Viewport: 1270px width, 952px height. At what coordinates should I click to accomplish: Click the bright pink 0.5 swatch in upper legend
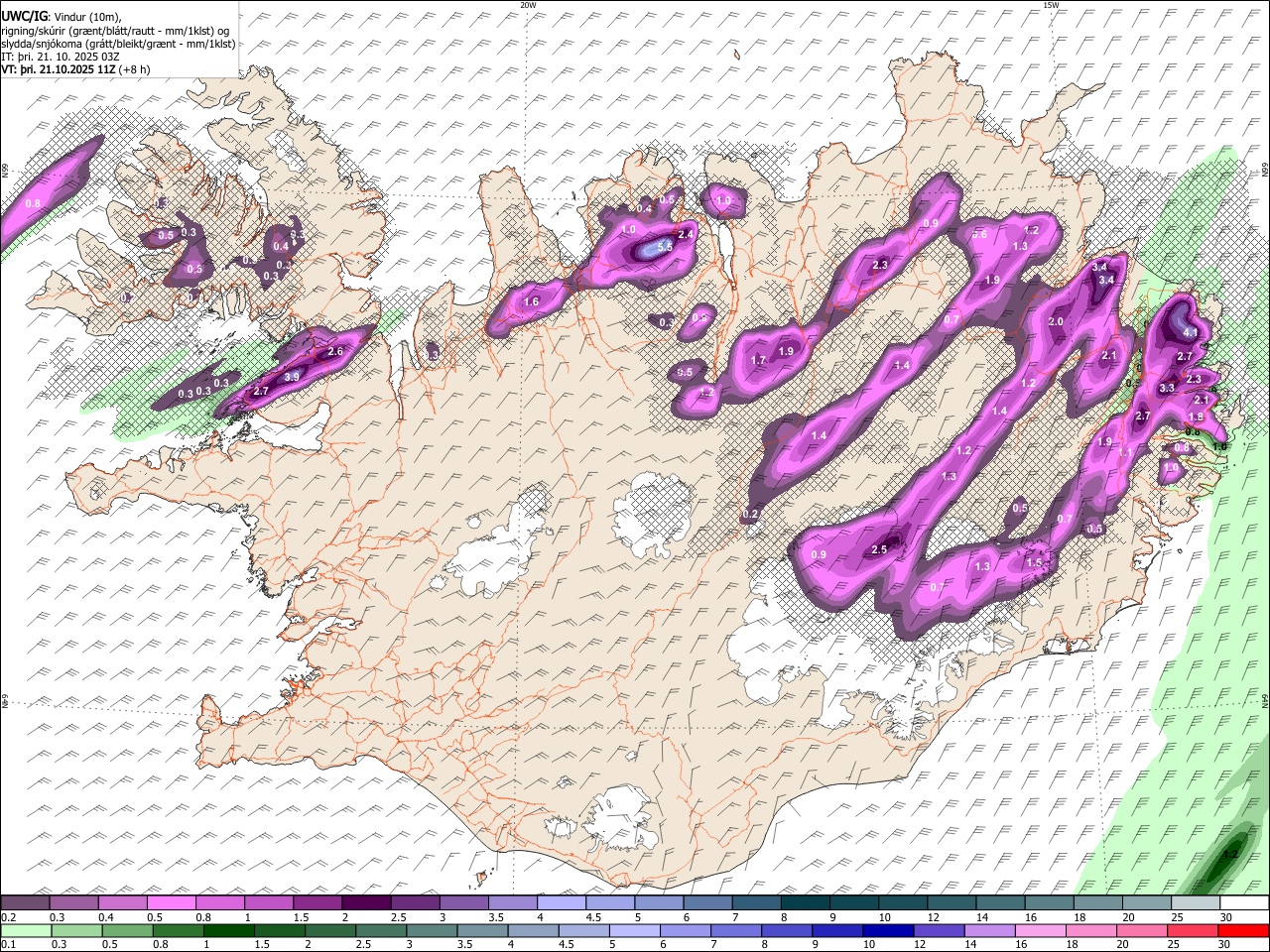[x=171, y=903]
